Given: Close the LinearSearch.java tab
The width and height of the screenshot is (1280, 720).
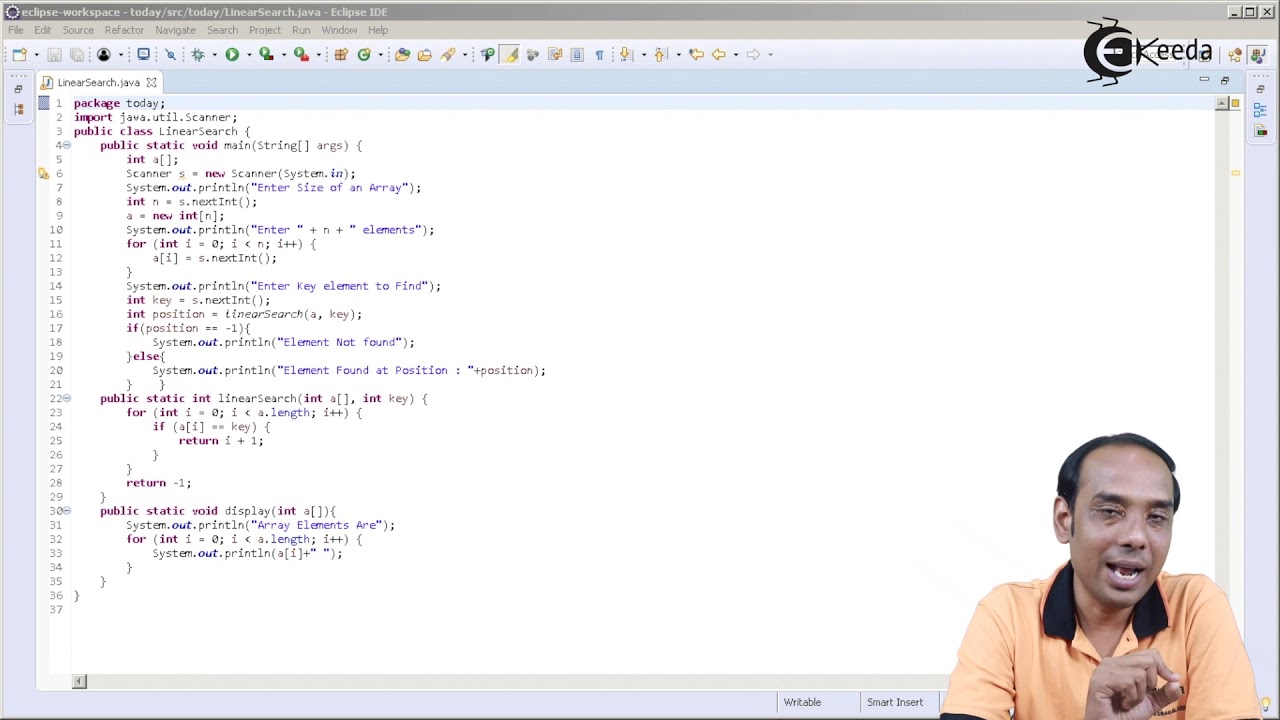Looking at the screenshot, I should [151, 83].
